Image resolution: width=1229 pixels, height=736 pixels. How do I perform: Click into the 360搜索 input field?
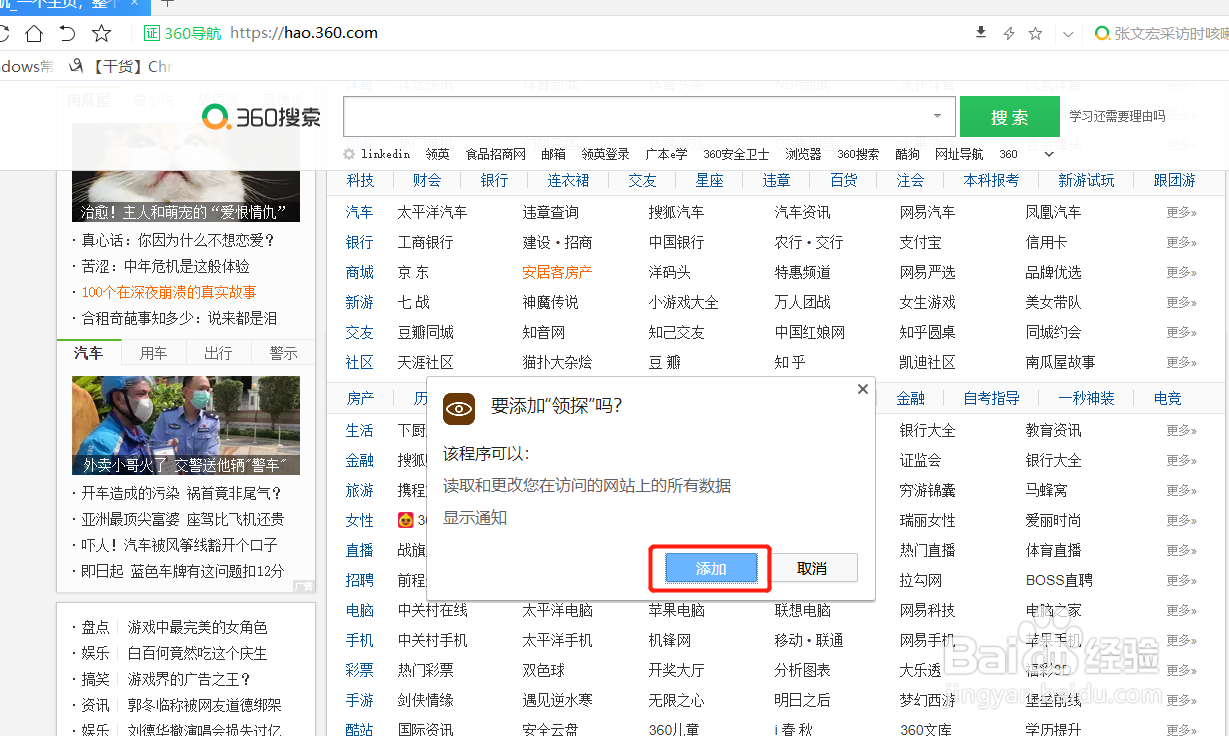coord(636,117)
